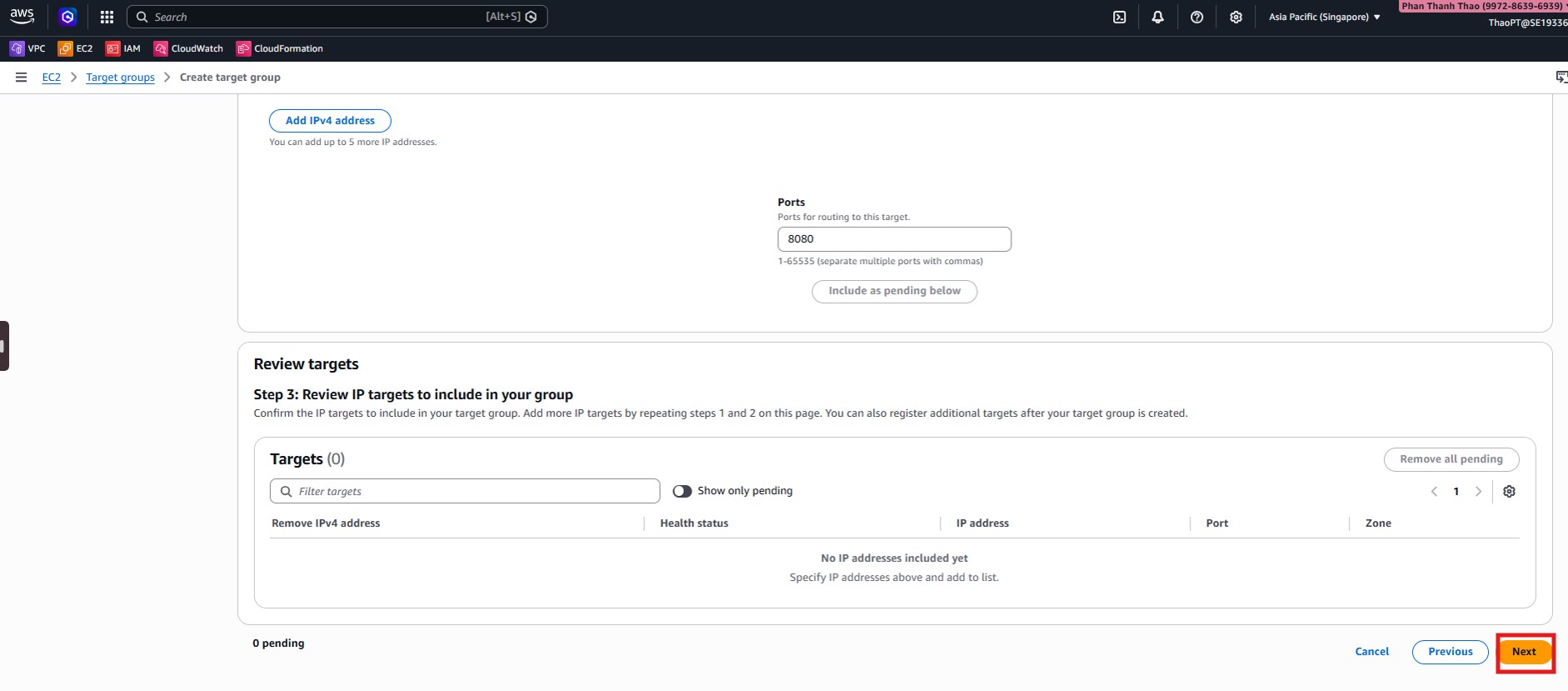This screenshot has width=1568, height=691.
Task: Expand Asia Pacific (Singapore) region dropdown
Action: click(1324, 17)
